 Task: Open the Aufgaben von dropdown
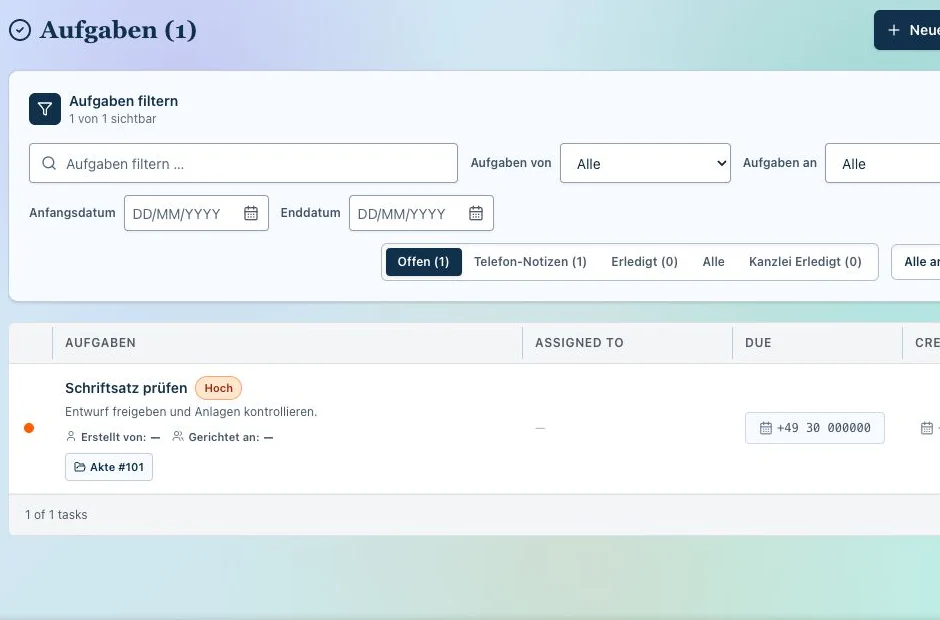point(645,163)
